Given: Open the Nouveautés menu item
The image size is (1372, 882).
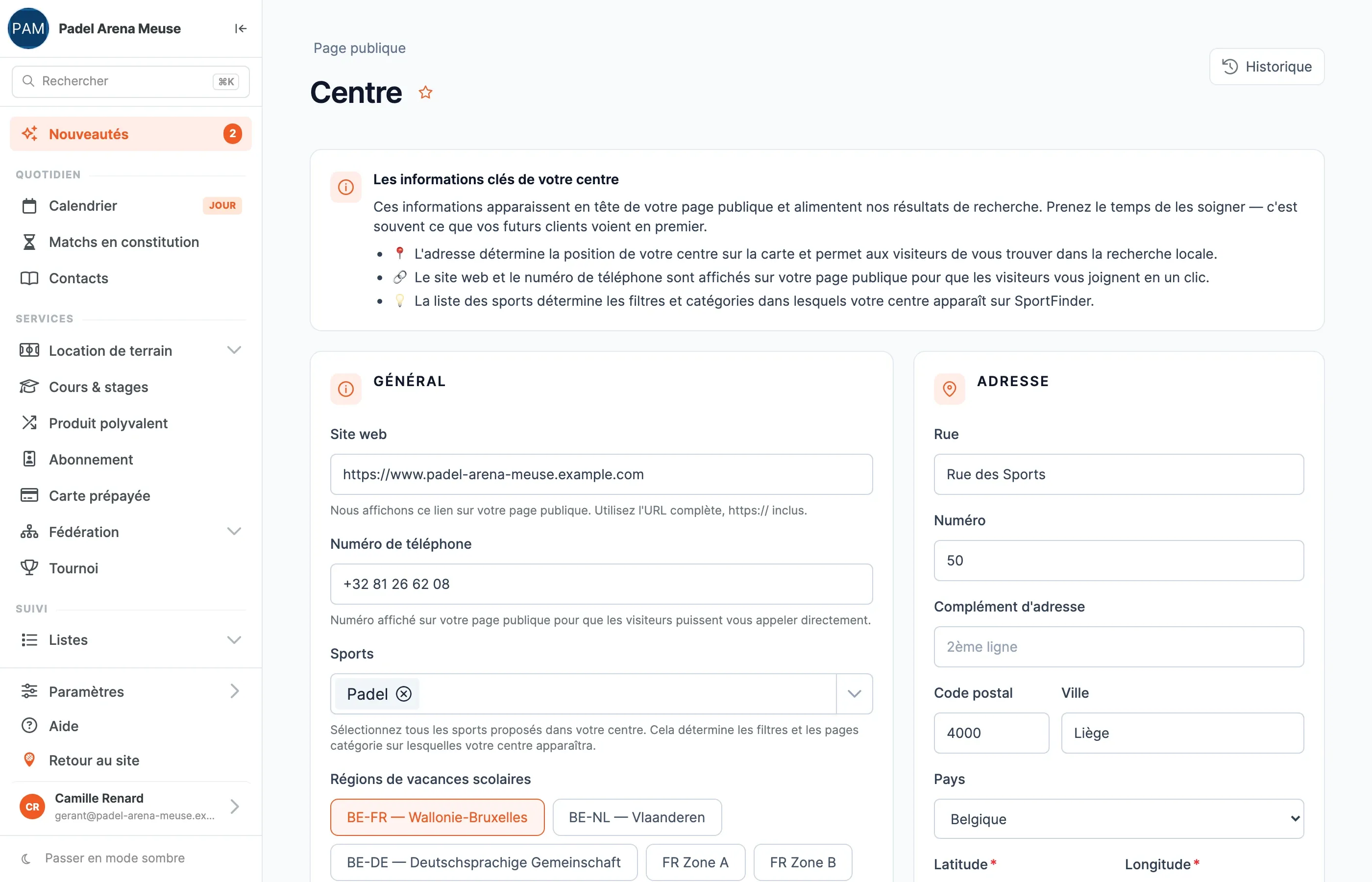Looking at the screenshot, I should point(130,134).
